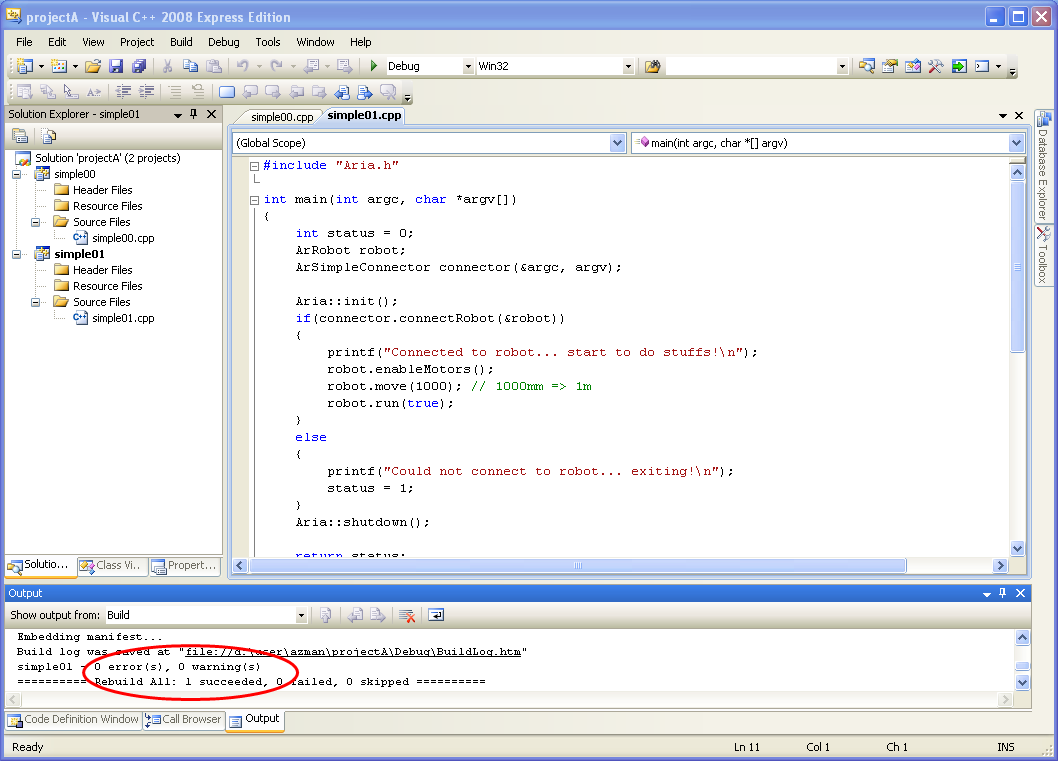Switch to the simple00.cpp tab
Viewport: 1058px width, 761px height.
[x=281, y=117]
